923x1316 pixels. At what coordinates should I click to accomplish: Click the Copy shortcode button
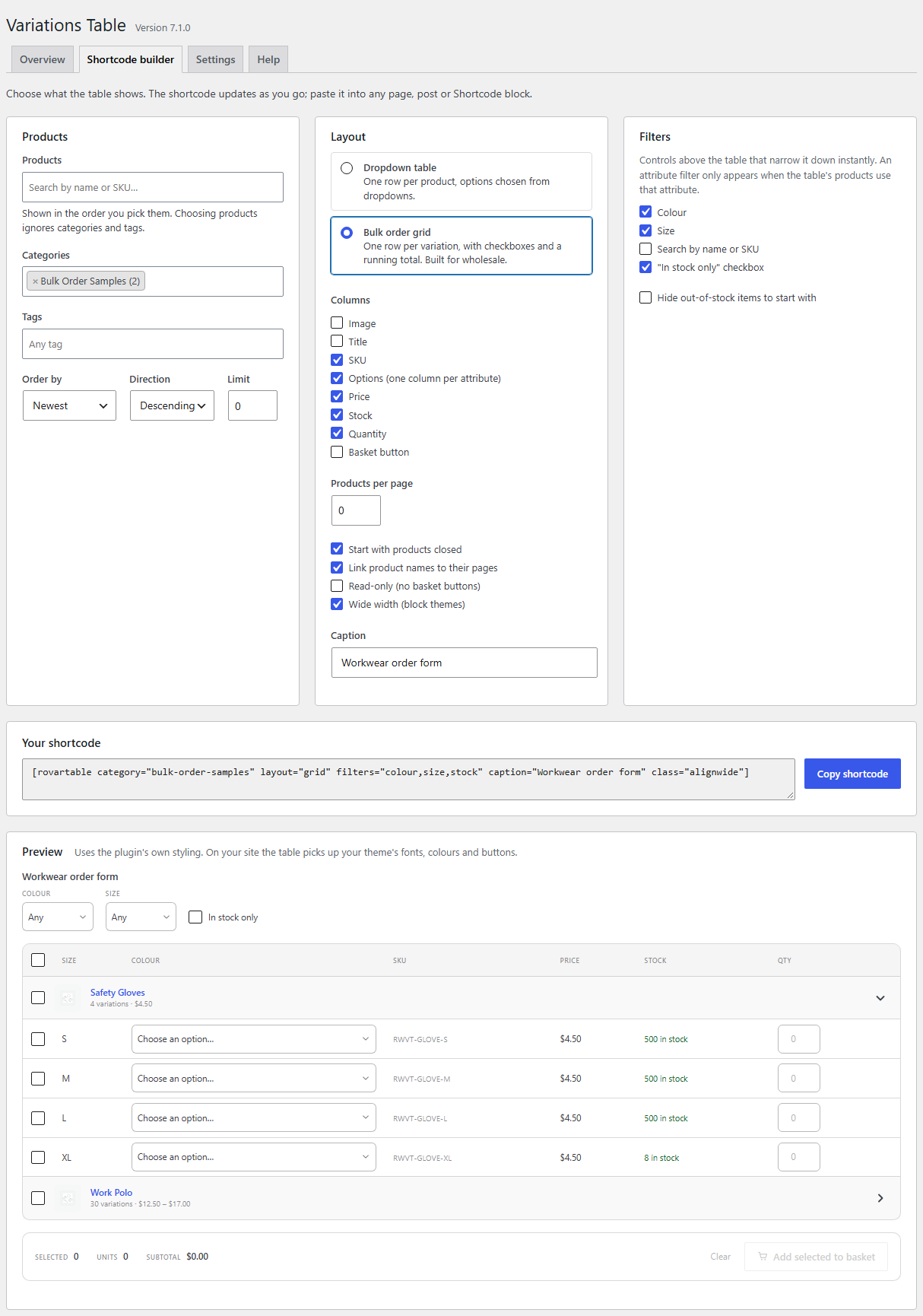click(852, 774)
